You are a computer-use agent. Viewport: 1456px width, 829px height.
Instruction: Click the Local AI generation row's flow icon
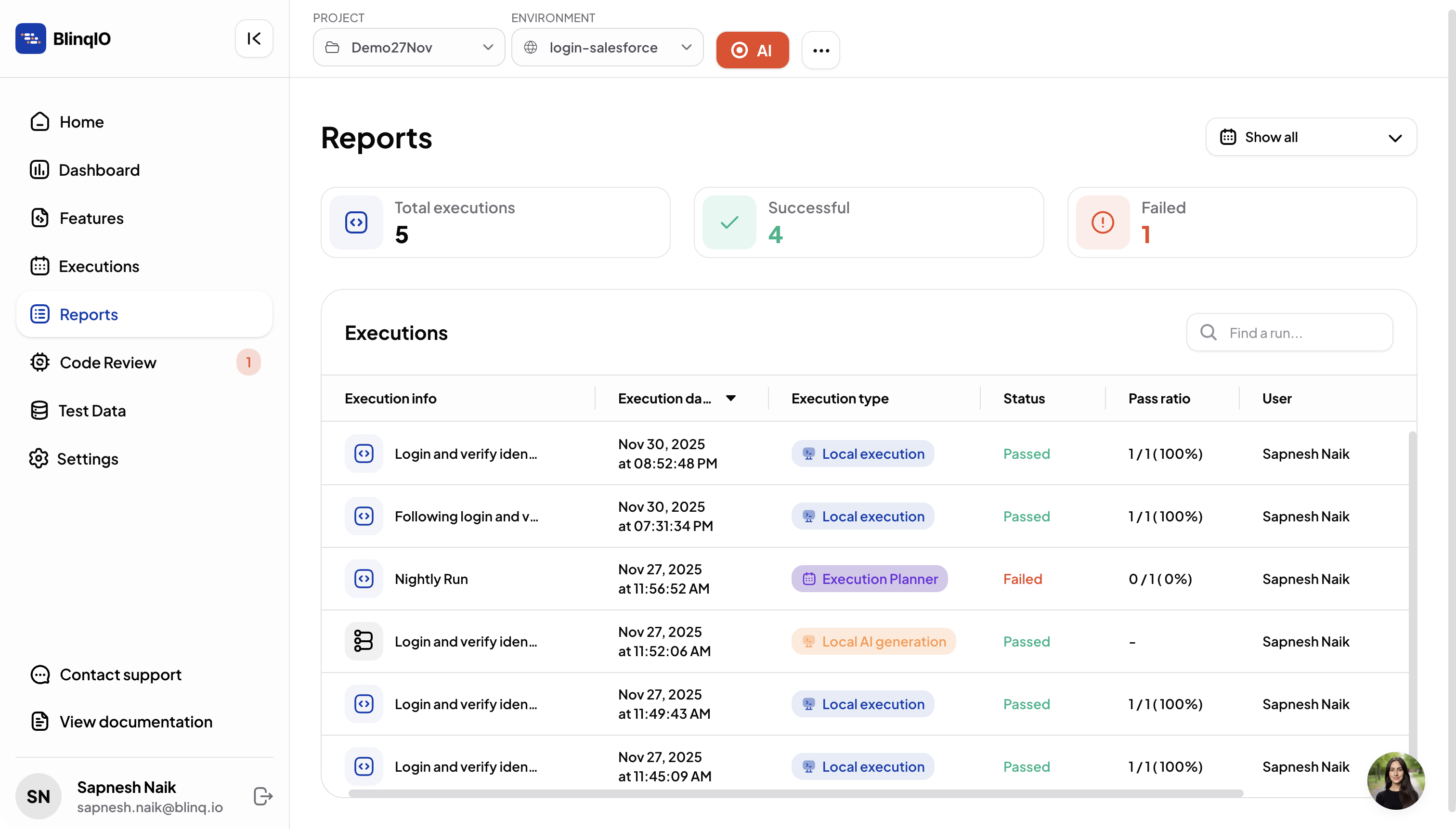coord(364,641)
